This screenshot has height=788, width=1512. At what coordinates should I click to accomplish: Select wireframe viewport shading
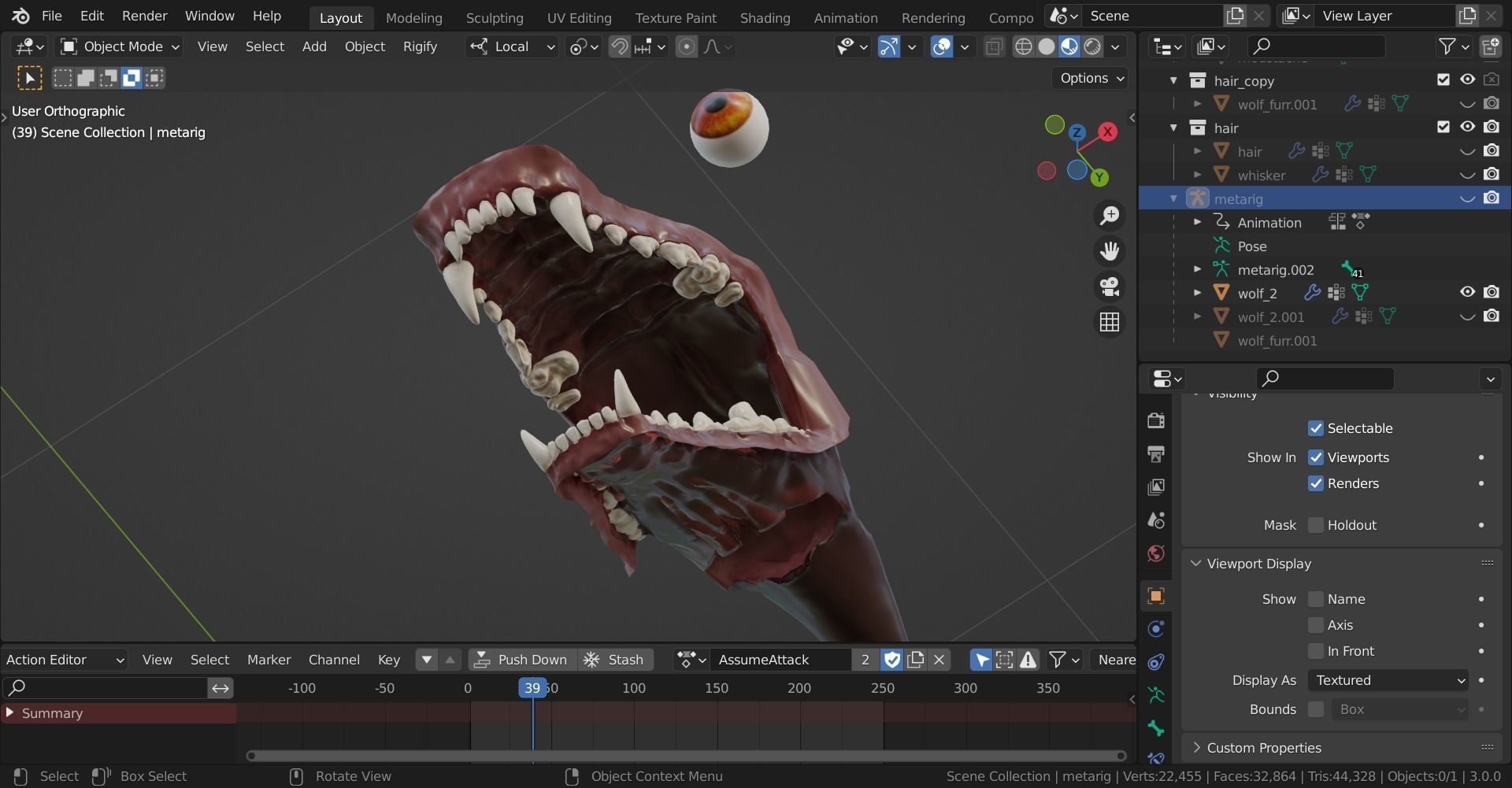pos(1023,47)
